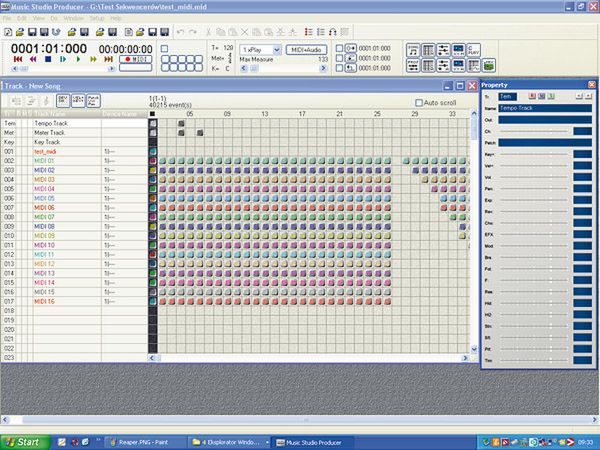Click the fast forward button
The height and width of the screenshot is (450, 600).
pos(93,59)
